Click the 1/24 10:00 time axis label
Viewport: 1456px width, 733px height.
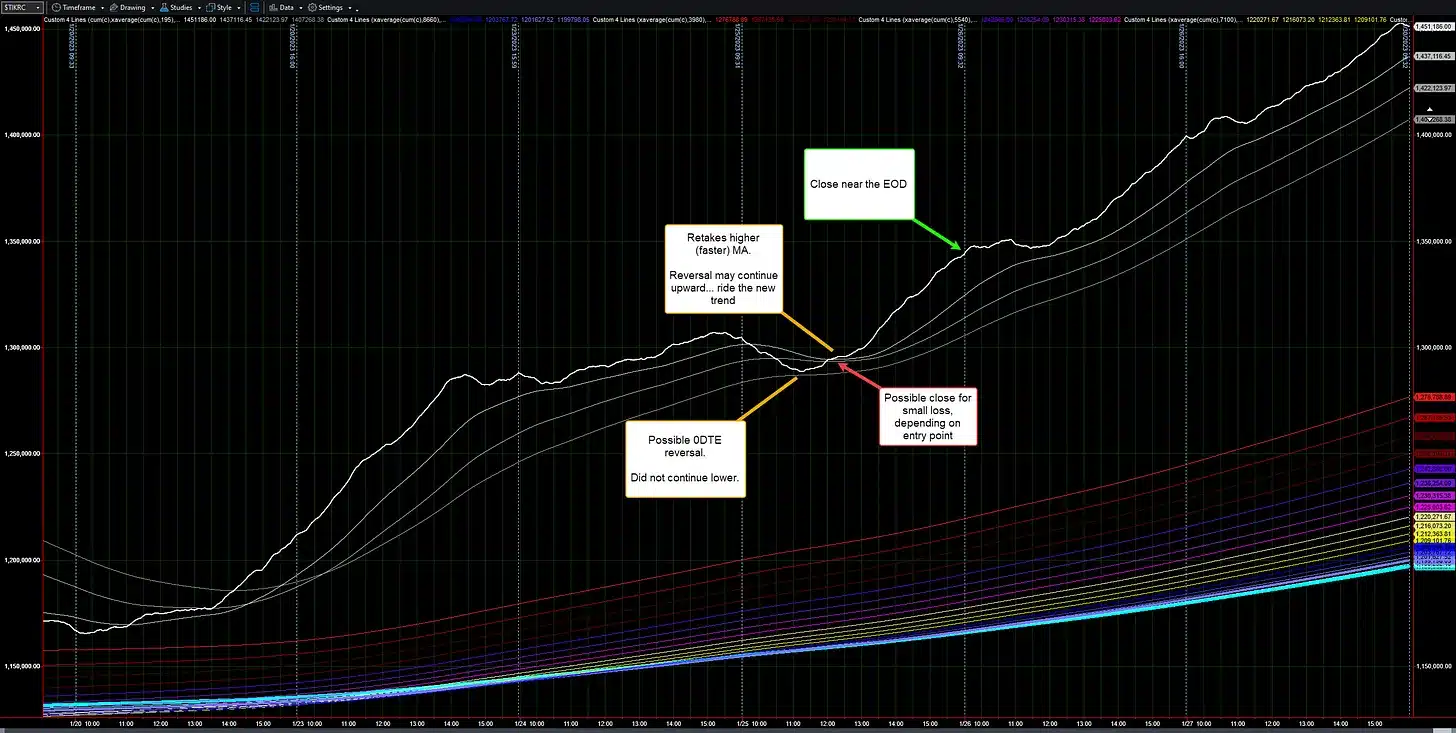click(527, 722)
